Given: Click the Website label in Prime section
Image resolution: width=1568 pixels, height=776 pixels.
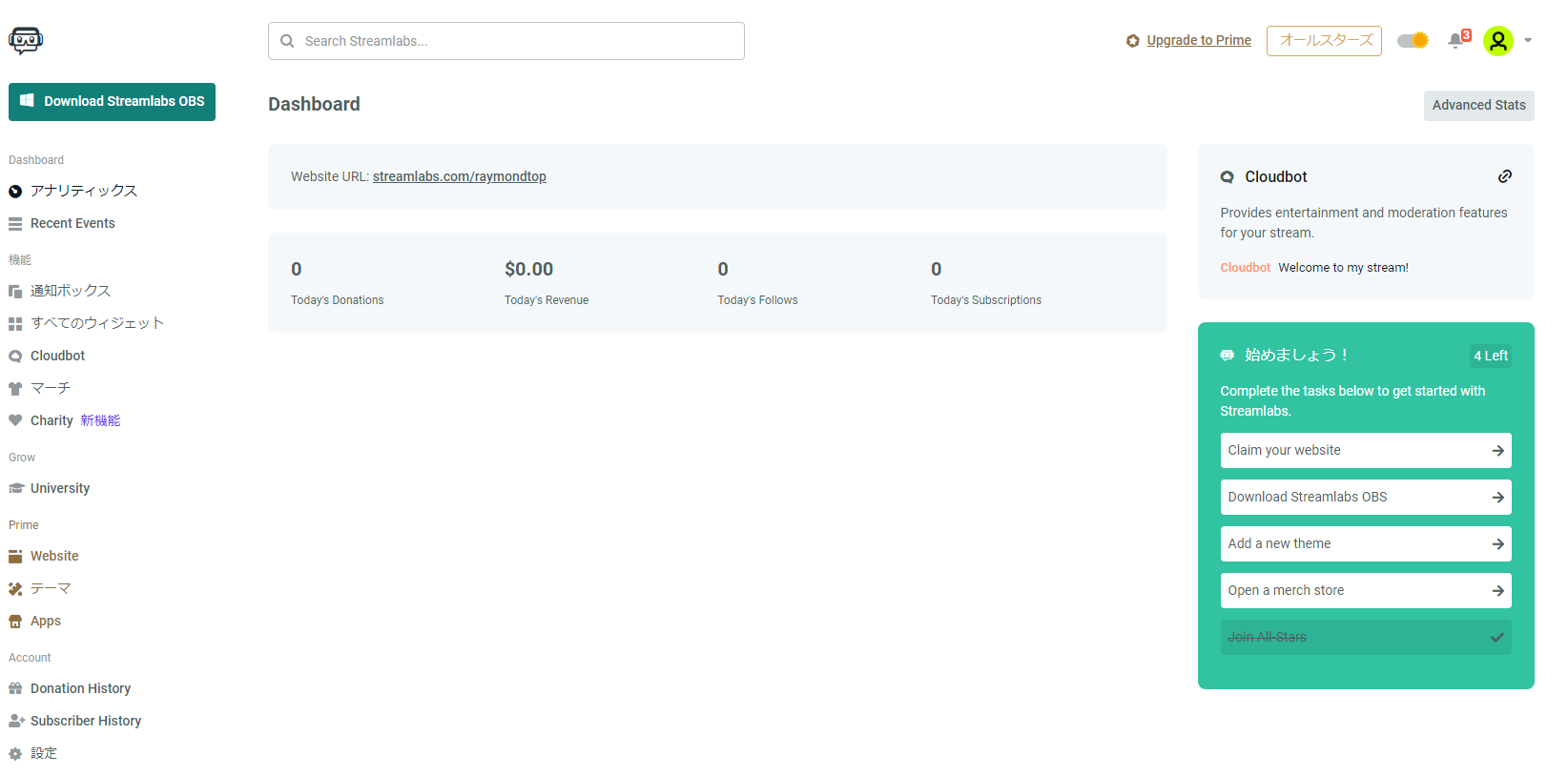Looking at the screenshot, I should pos(54,556).
